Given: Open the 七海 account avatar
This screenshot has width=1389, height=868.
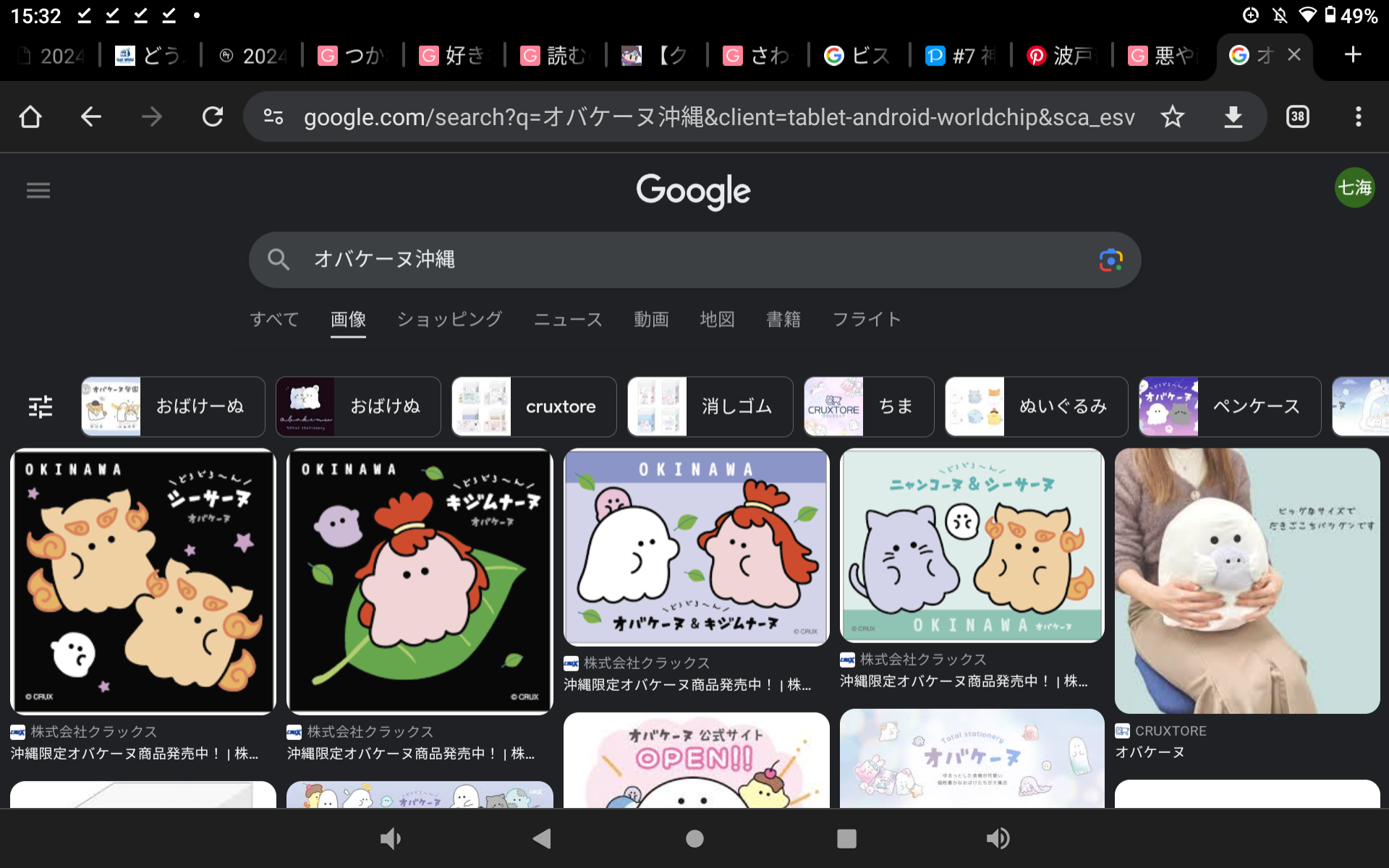Looking at the screenshot, I should coord(1354,188).
